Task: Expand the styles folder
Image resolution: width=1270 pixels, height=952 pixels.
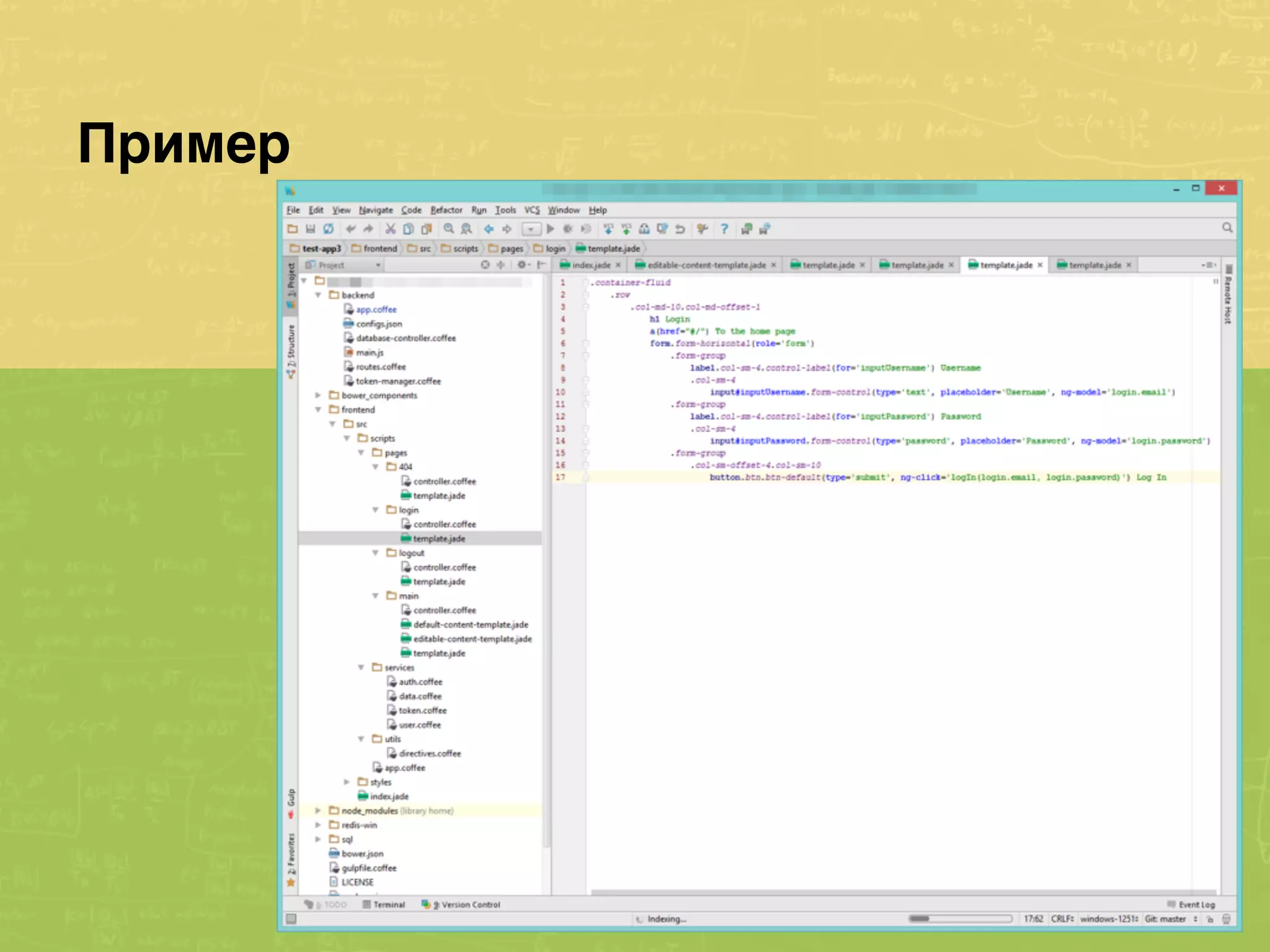Action: click(x=347, y=782)
